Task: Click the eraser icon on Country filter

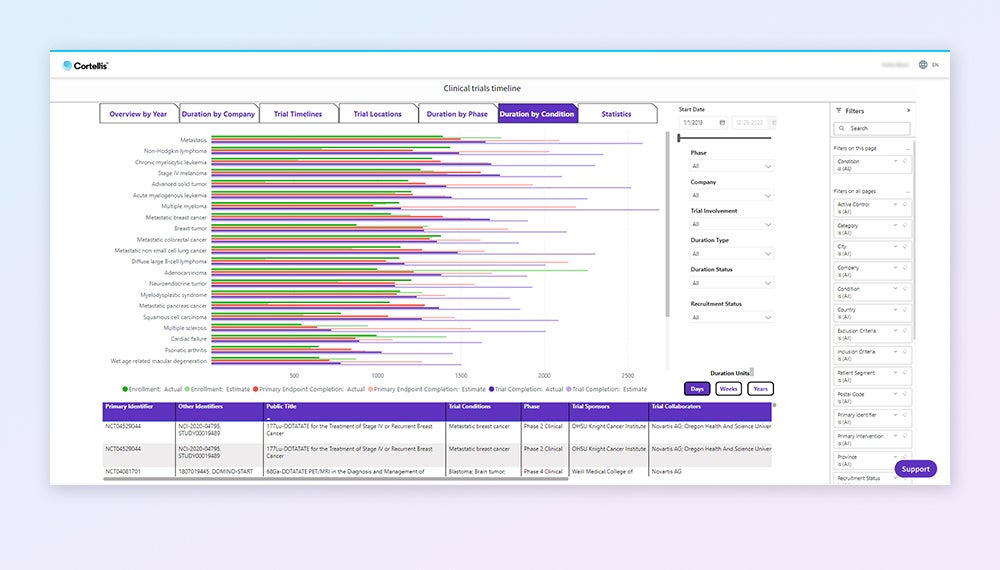Action: tap(905, 310)
